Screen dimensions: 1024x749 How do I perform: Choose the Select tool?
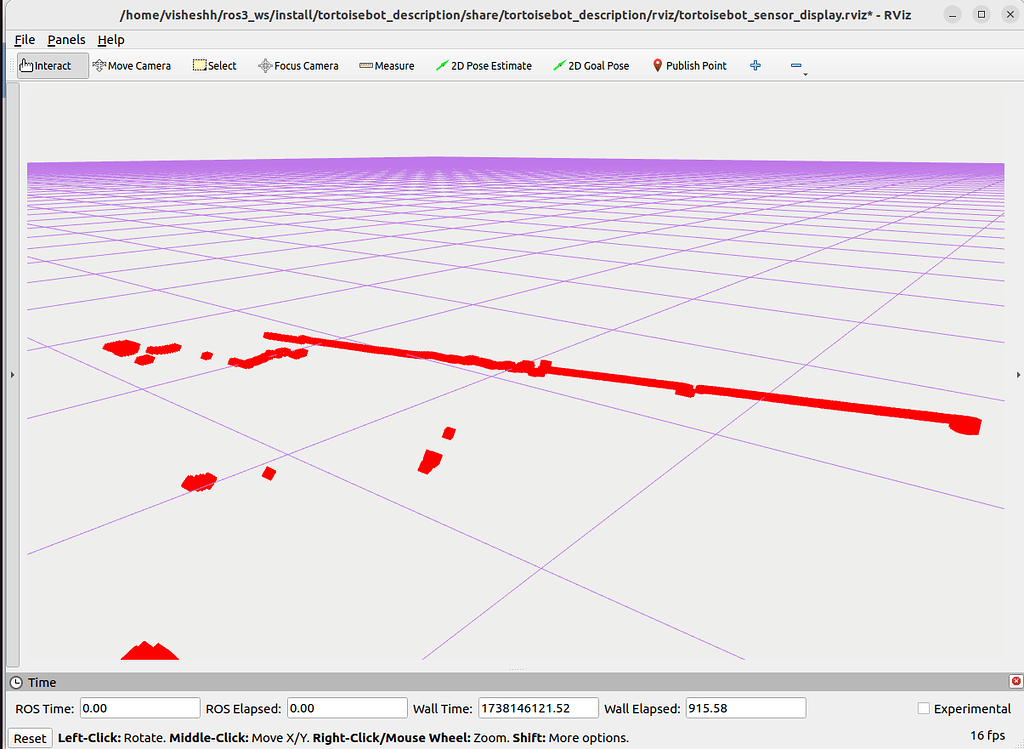[213, 65]
